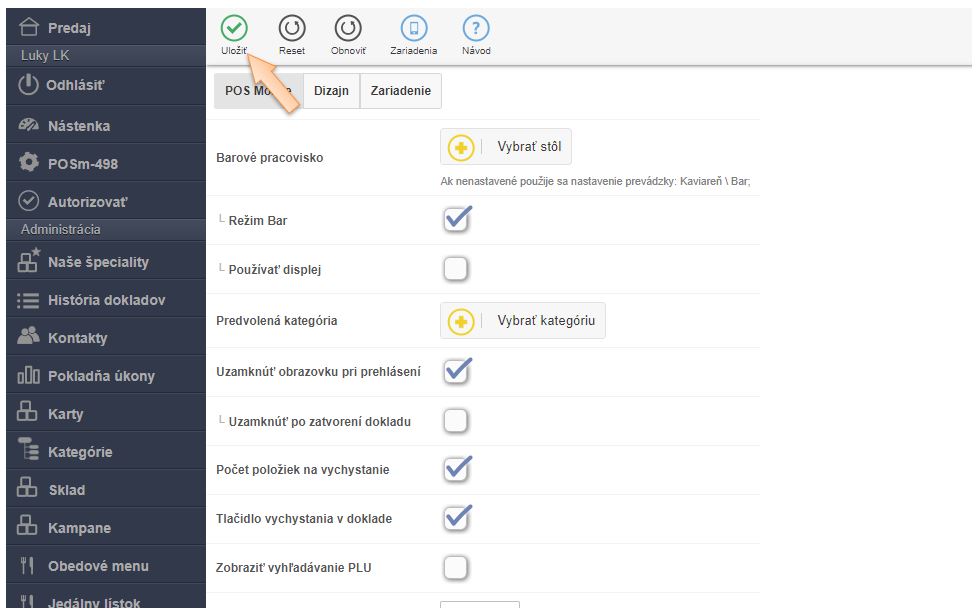Open the Vybrať stôl selector
The width and height of the screenshot is (979, 614).
[506, 147]
